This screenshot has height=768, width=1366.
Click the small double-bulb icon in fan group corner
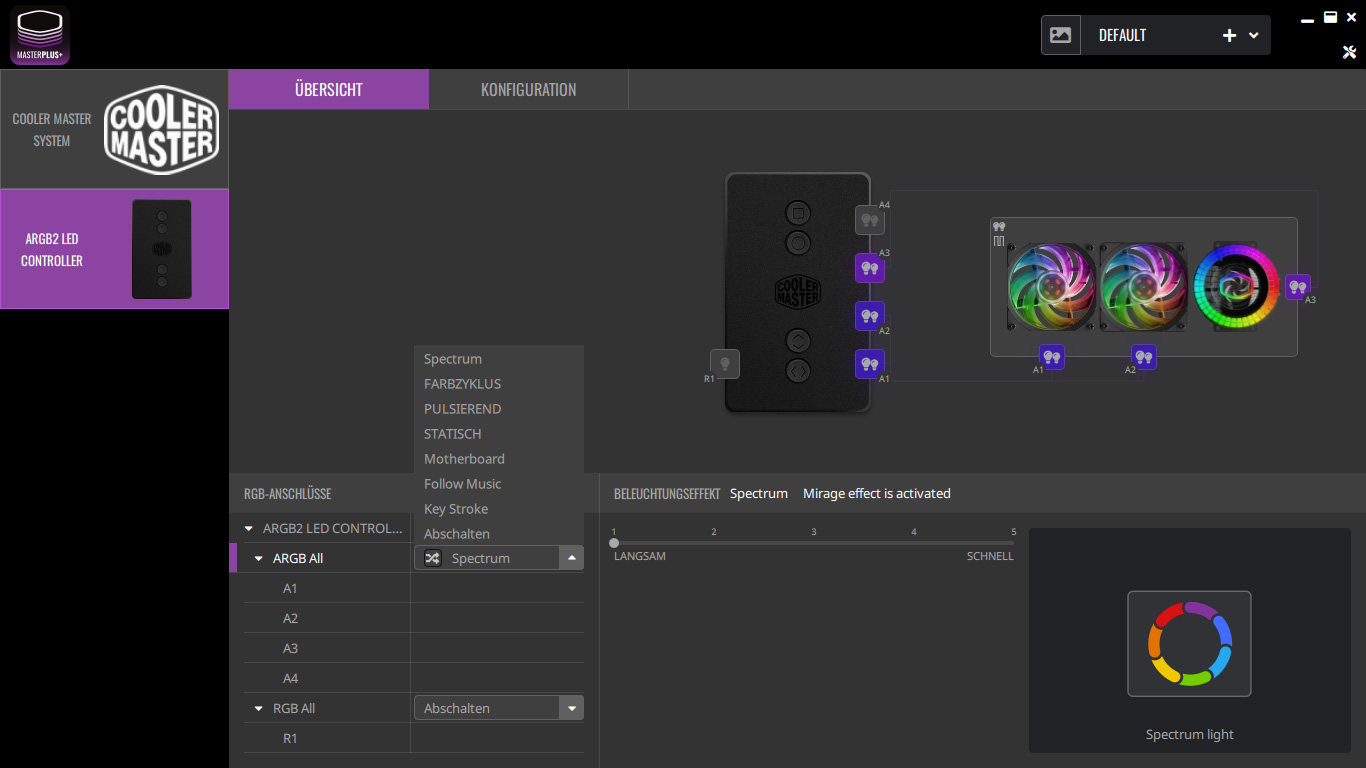coord(998,227)
